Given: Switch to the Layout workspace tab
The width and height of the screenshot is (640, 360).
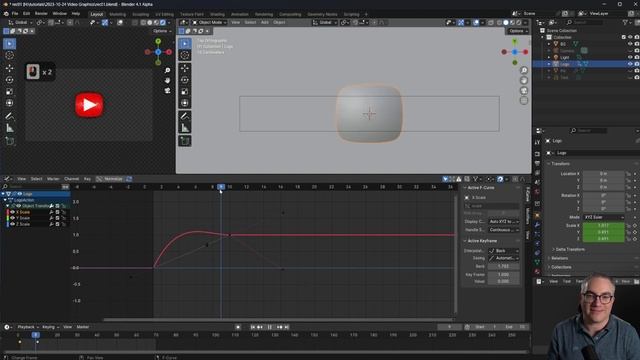Looking at the screenshot, I should (x=97, y=14).
